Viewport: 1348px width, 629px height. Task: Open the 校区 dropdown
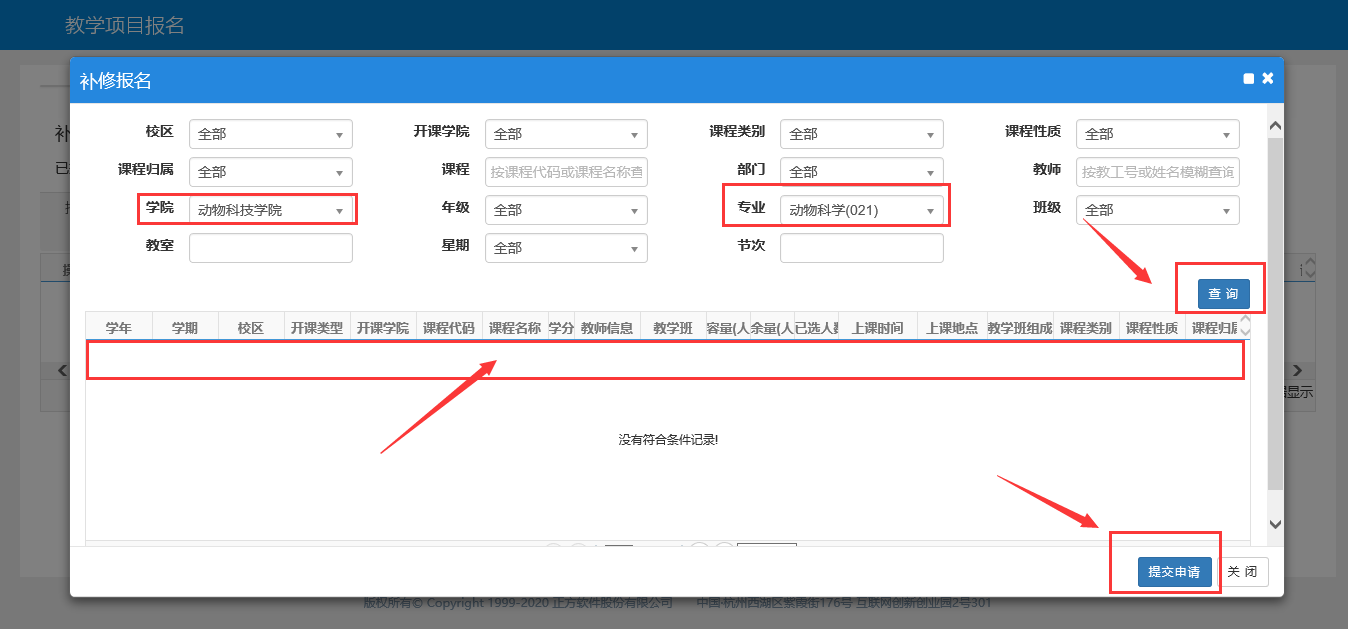270,134
